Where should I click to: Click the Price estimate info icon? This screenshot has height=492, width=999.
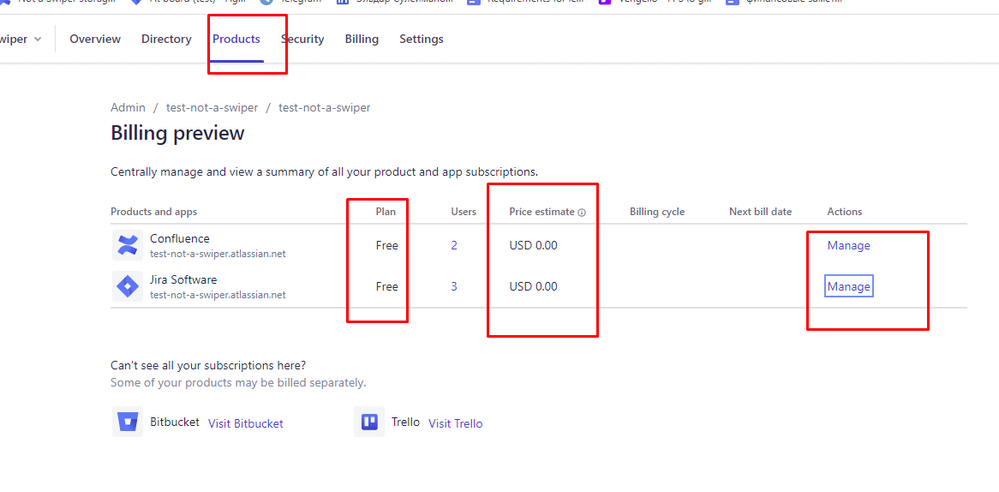pyautogui.click(x=582, y=212)
